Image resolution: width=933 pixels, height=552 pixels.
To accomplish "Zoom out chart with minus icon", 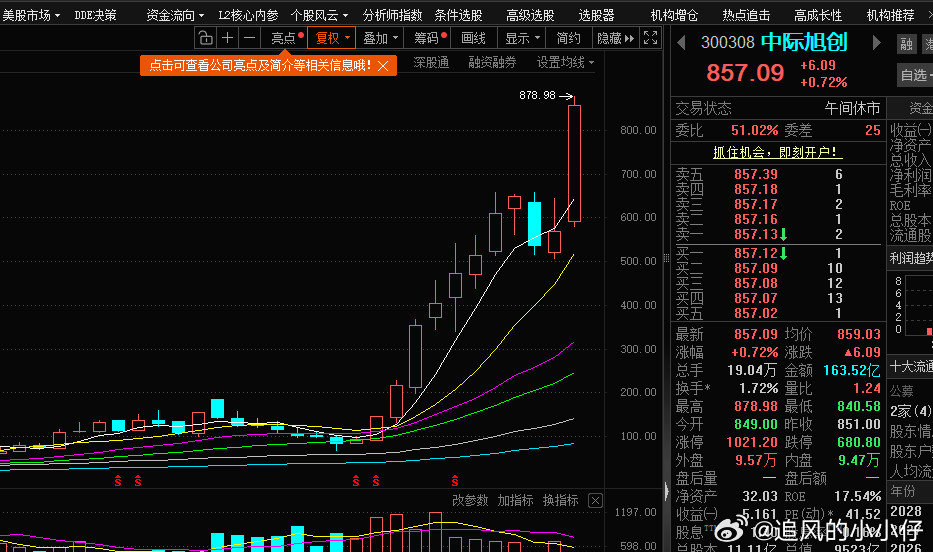I will (250, 38).
